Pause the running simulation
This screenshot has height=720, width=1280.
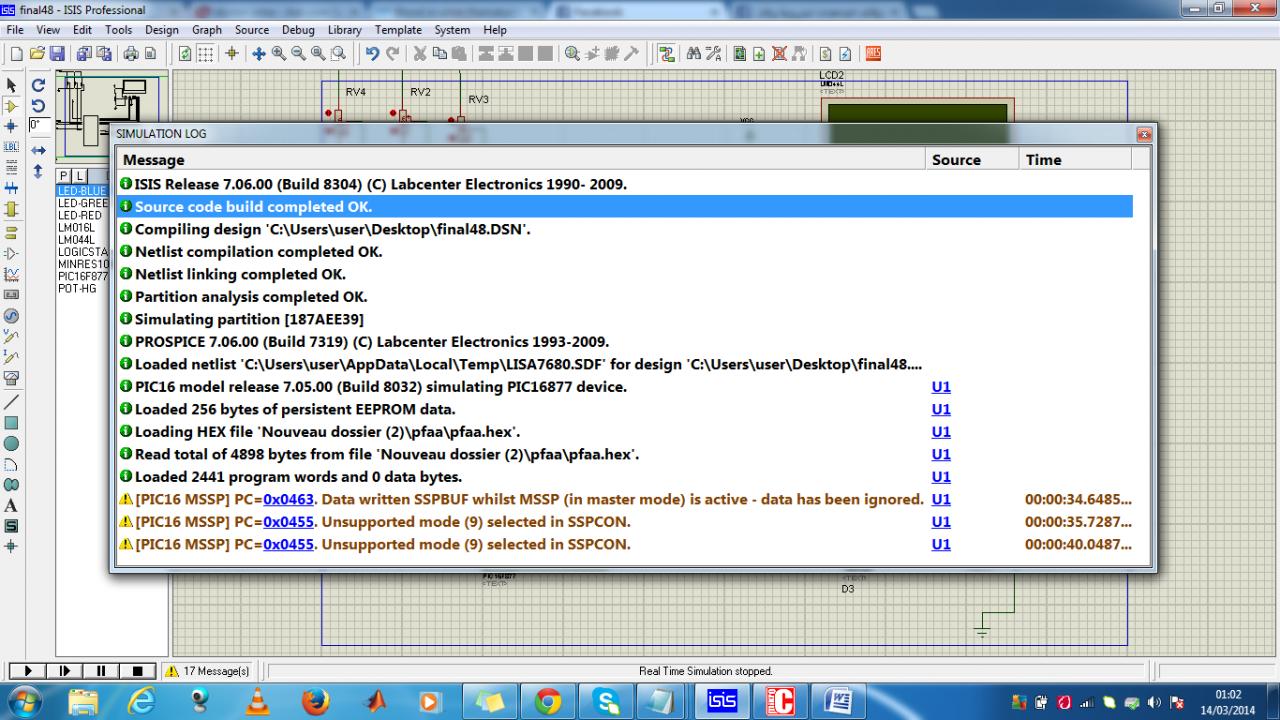101,671
